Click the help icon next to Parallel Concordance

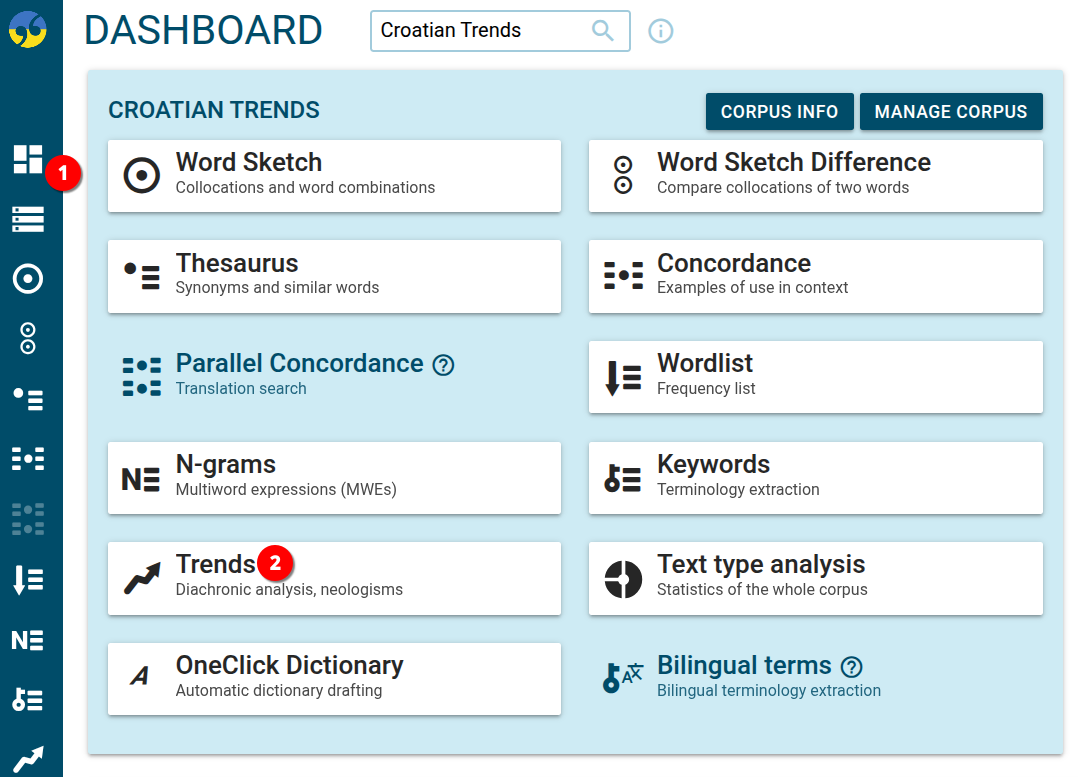[x=444, y=365]
